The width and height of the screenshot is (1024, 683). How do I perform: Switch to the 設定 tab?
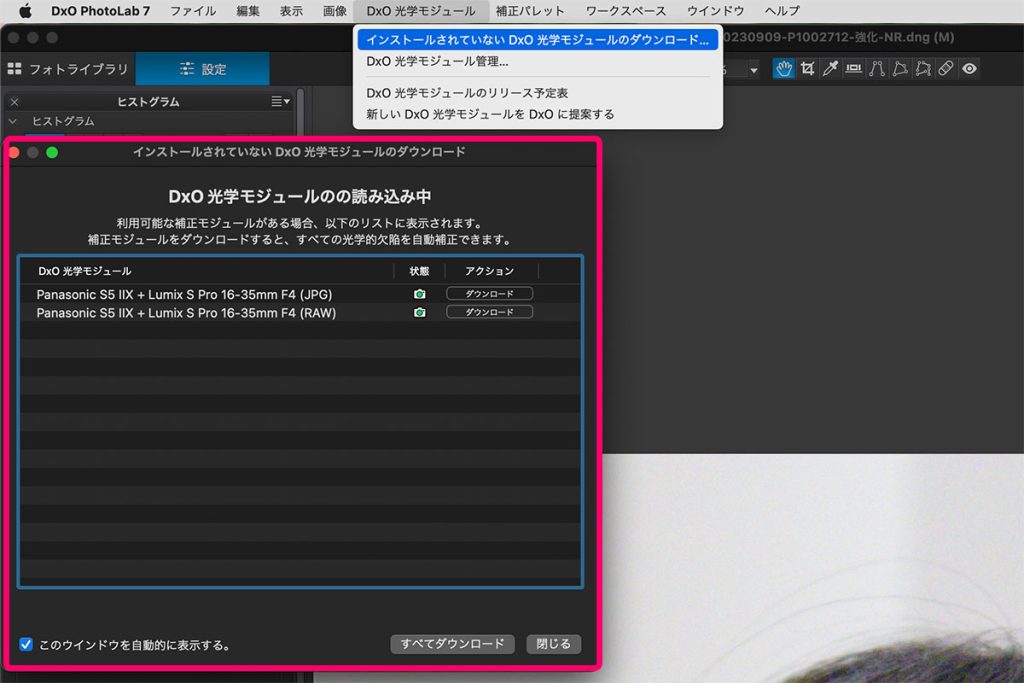tap(202, 69)
